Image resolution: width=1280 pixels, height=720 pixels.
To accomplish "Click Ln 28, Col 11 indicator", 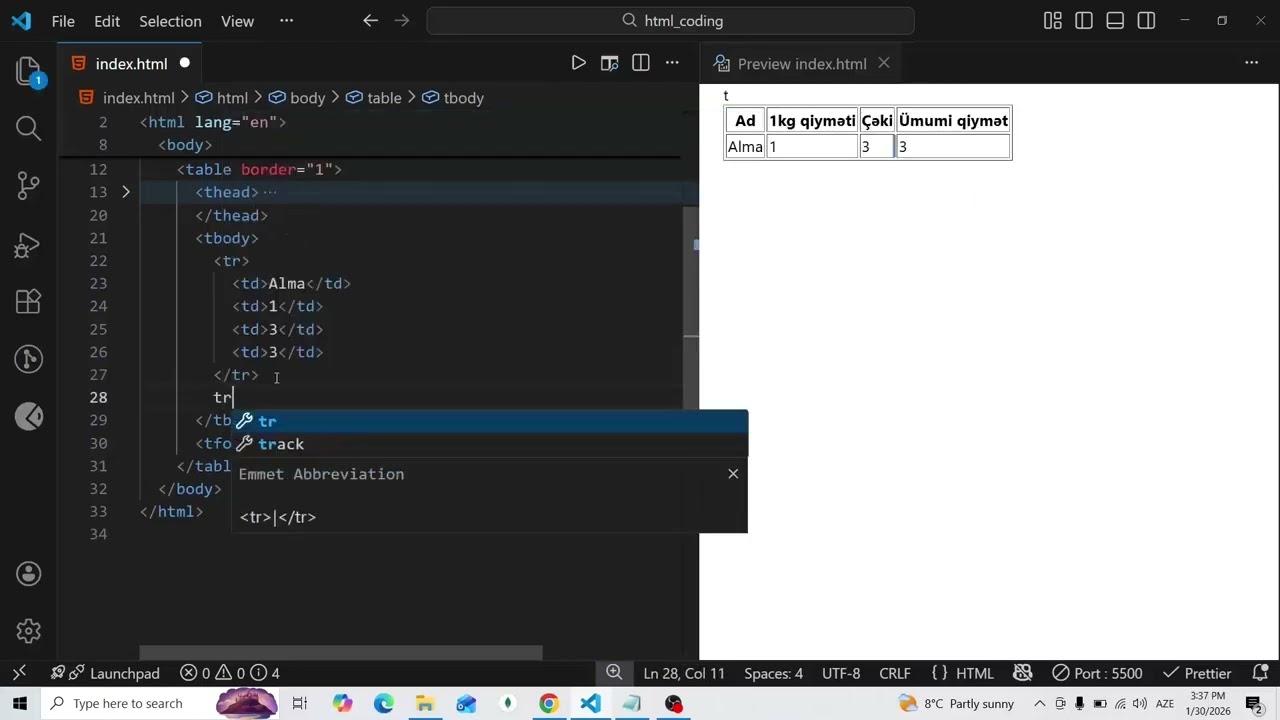I will pyautogui.click(x=684, y=673).
